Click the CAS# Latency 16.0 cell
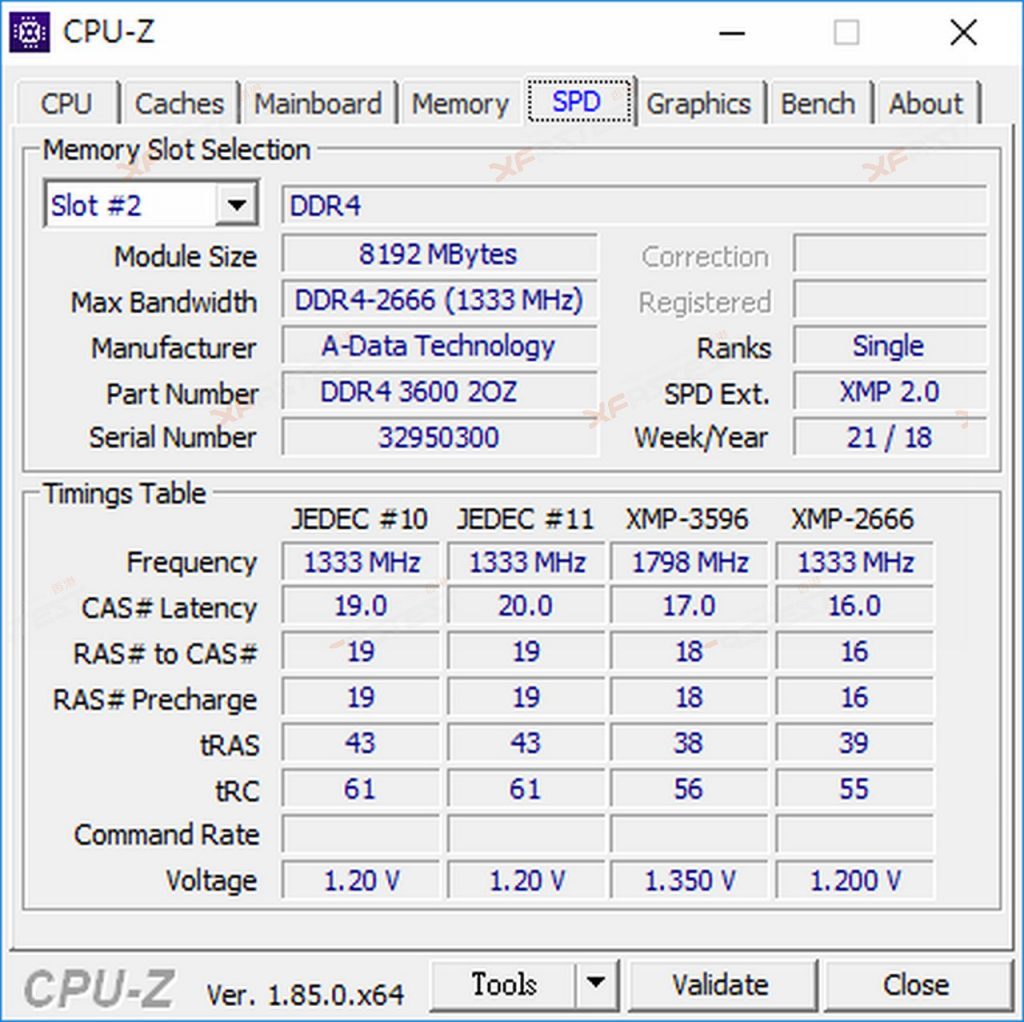Image resolution: width=1024 pixels, height=1022 pixels. (855, 606)
